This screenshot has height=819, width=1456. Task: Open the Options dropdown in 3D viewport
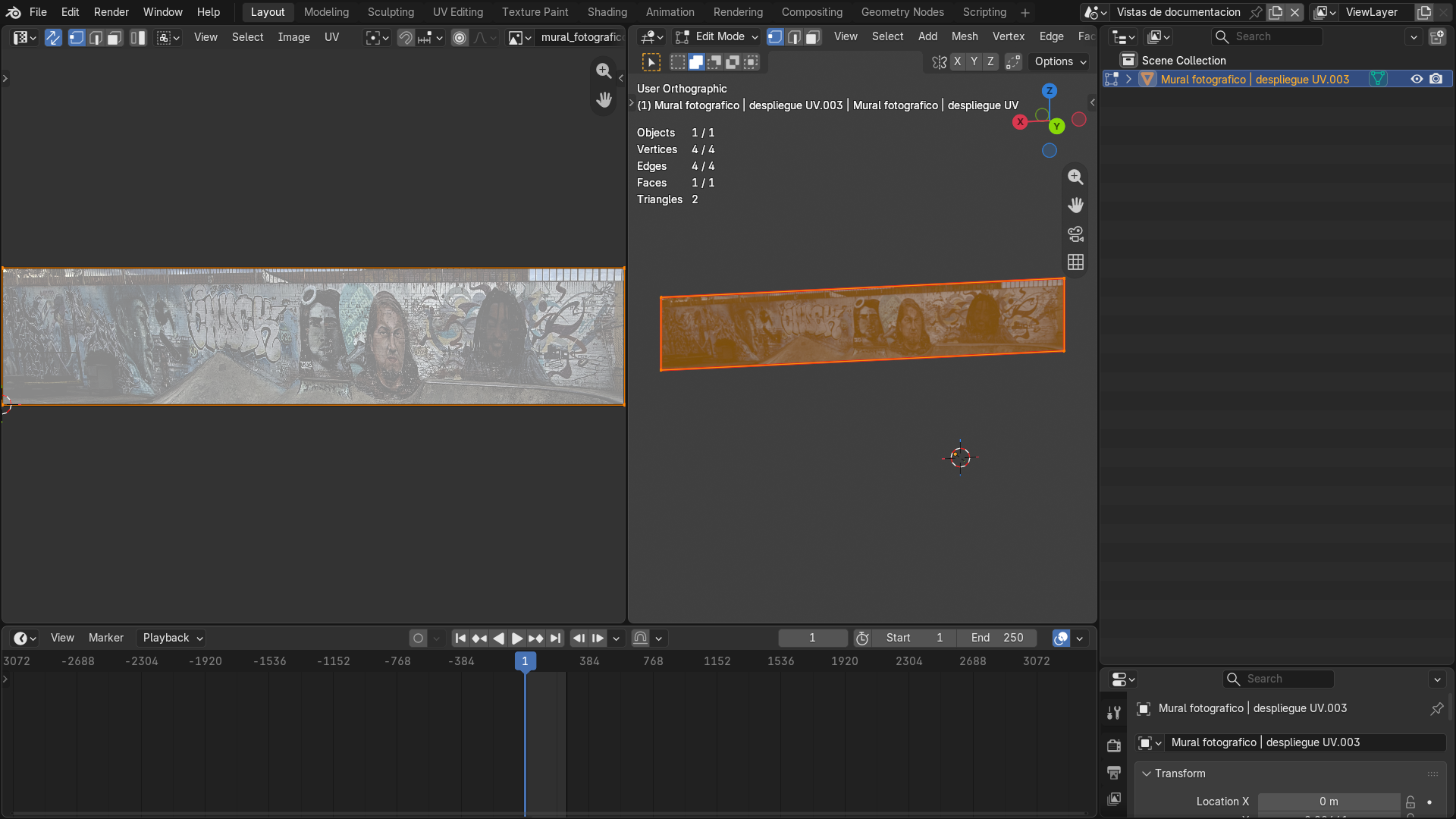click(1060, 61)
